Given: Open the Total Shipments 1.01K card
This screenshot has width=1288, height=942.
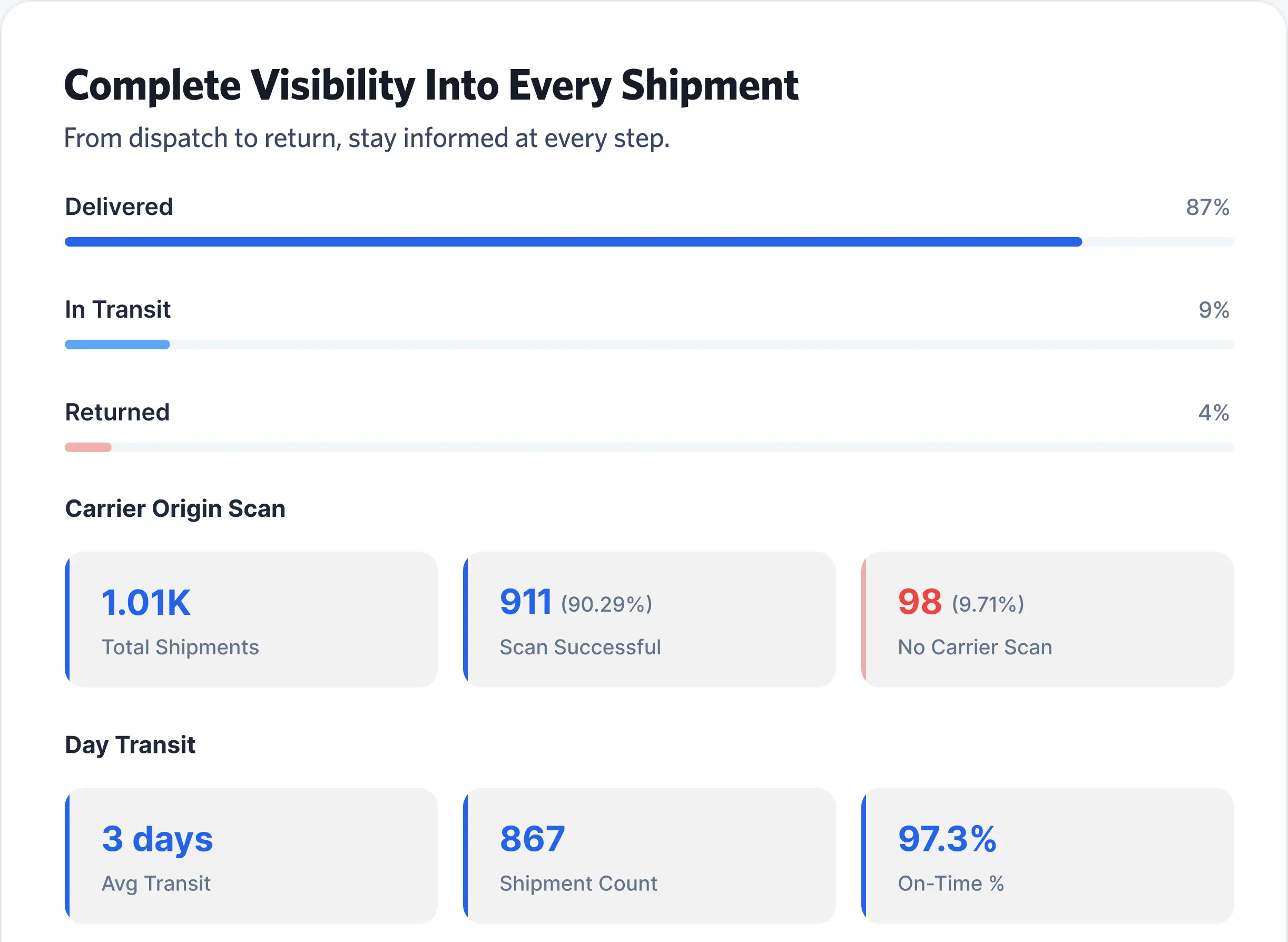Looking at the screenshot, I should (251, 619).
